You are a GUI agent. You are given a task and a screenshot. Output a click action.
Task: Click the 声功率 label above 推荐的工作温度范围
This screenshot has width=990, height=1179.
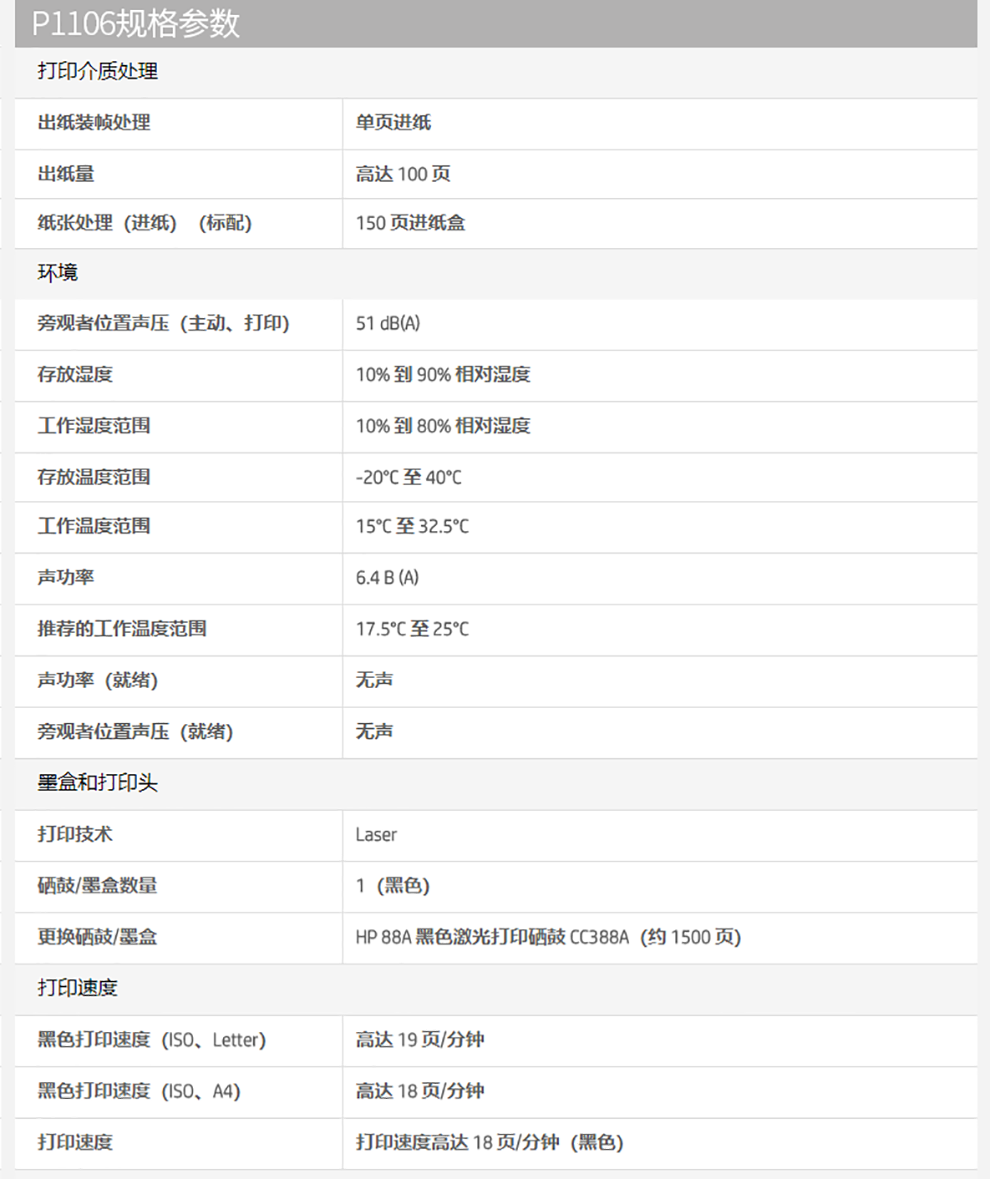pyautogui.click(x=66, y=577)
